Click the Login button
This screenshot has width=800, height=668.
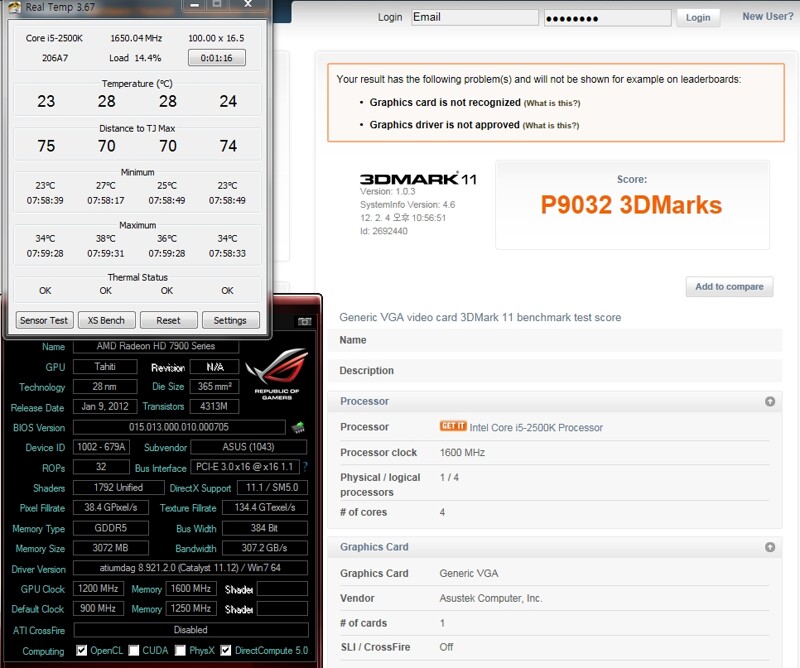(698, 17)
